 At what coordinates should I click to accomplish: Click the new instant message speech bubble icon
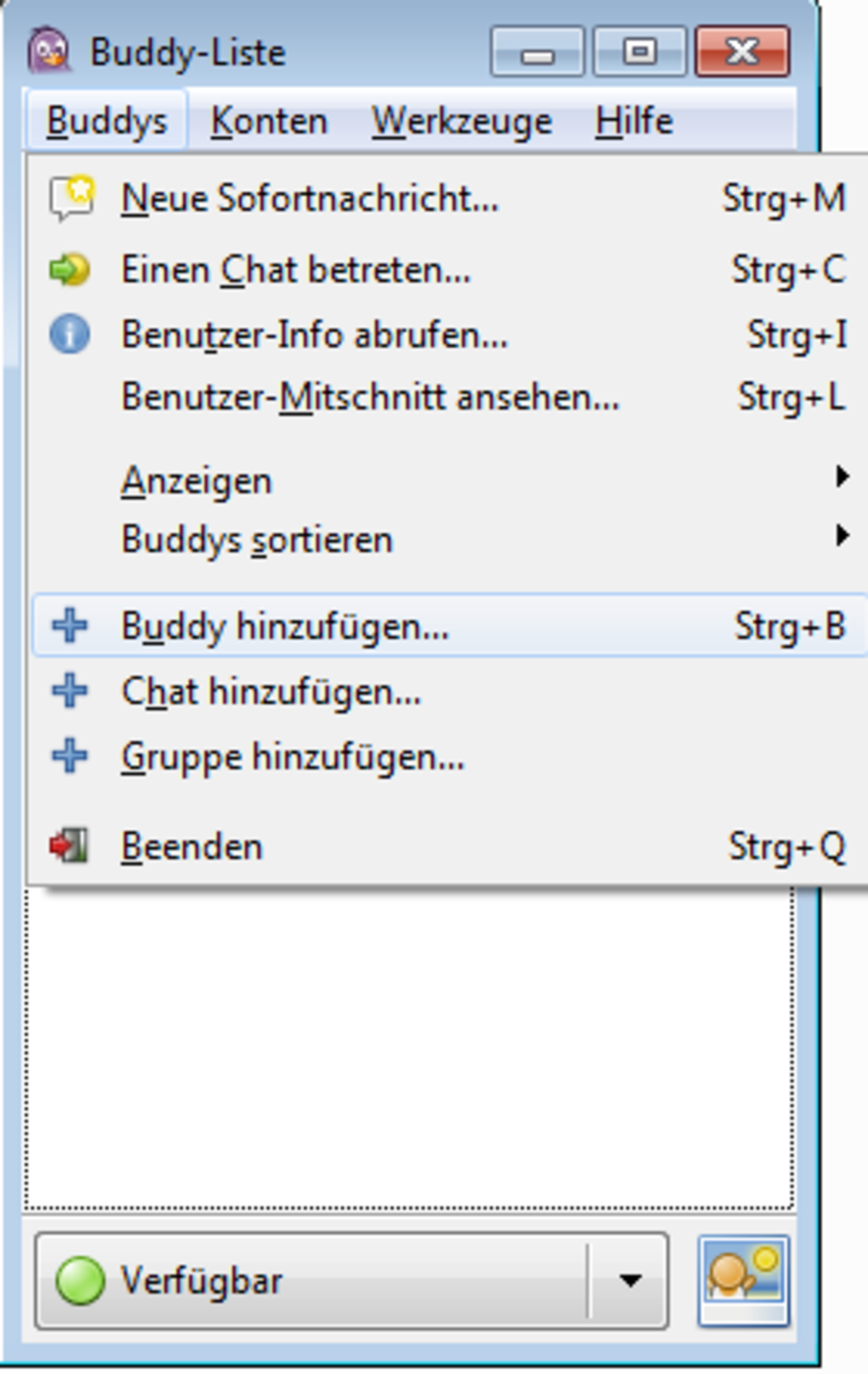[x=71, y=198]
